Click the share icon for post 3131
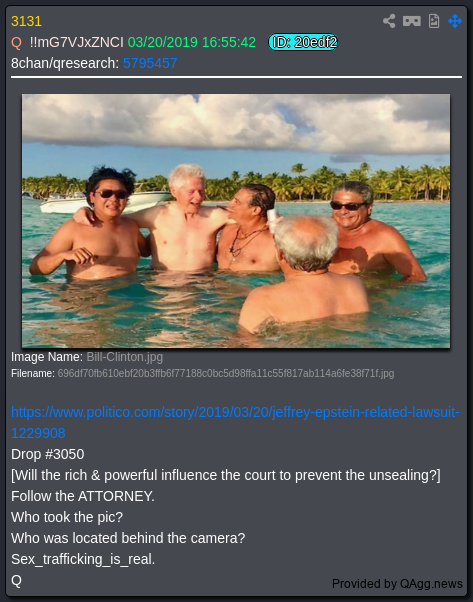The image size is (473, 602). click(x=389, y=21)
